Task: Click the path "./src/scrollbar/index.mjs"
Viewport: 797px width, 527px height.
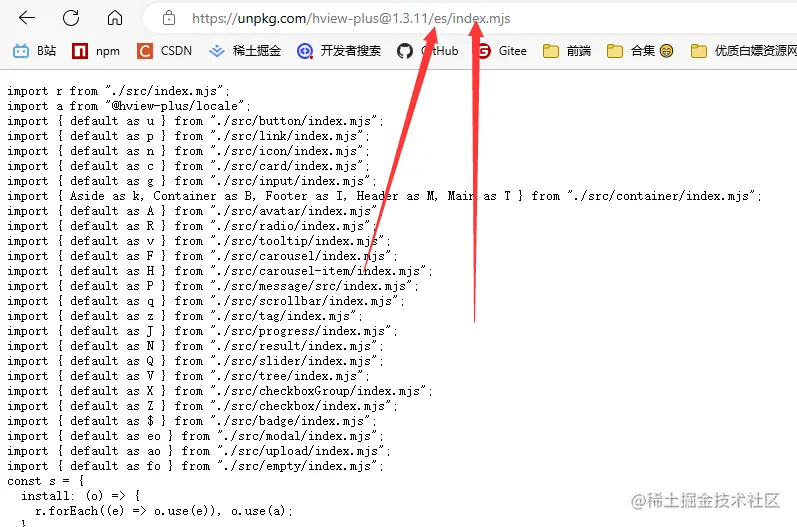Action: (x=304, y=301)
